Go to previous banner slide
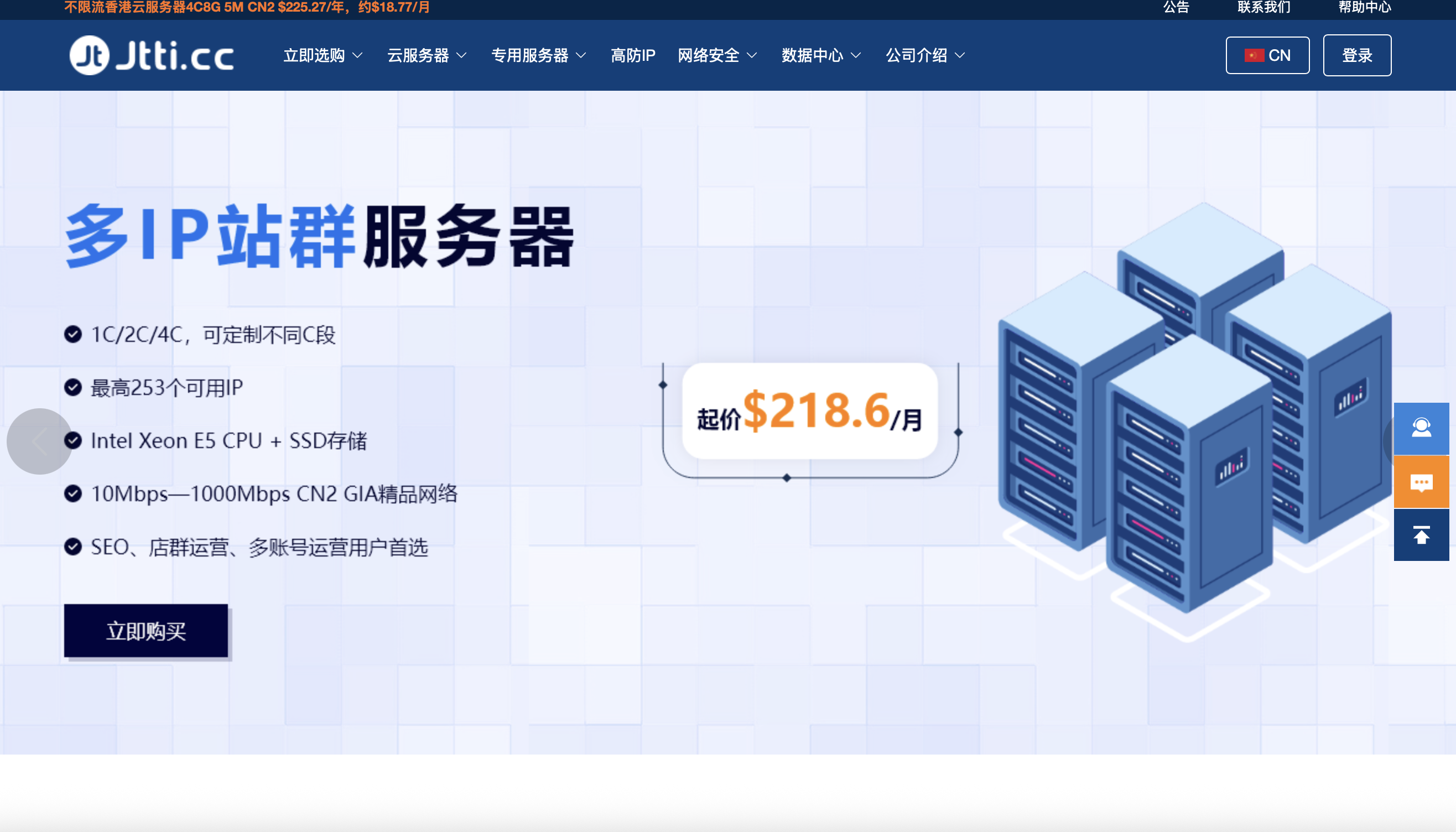1456x832 pixels. point(39,441)
